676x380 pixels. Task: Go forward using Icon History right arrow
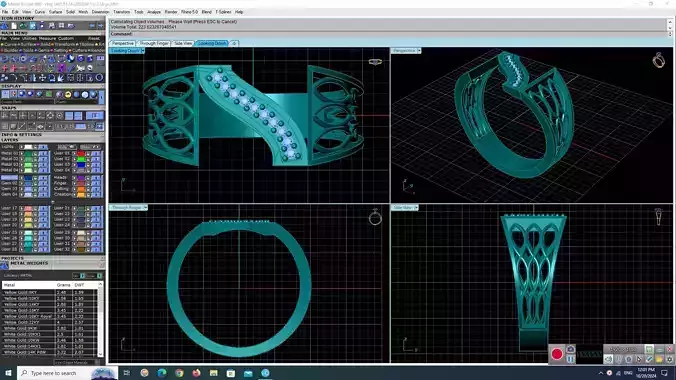[101, 26]
